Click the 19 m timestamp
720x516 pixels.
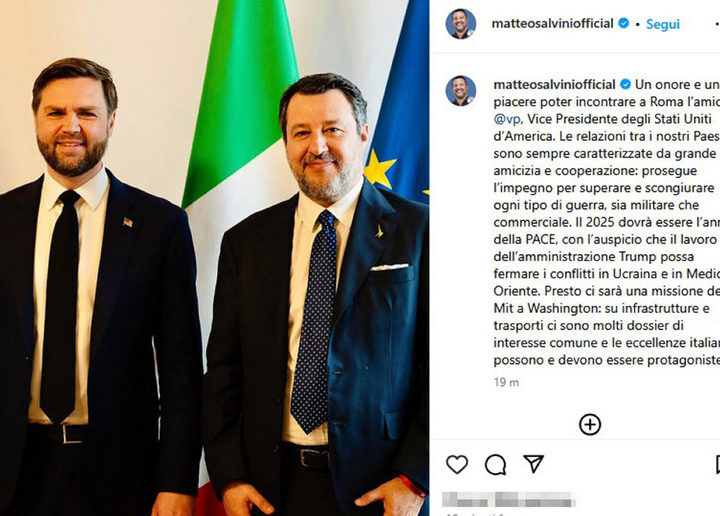click(506, 382)
